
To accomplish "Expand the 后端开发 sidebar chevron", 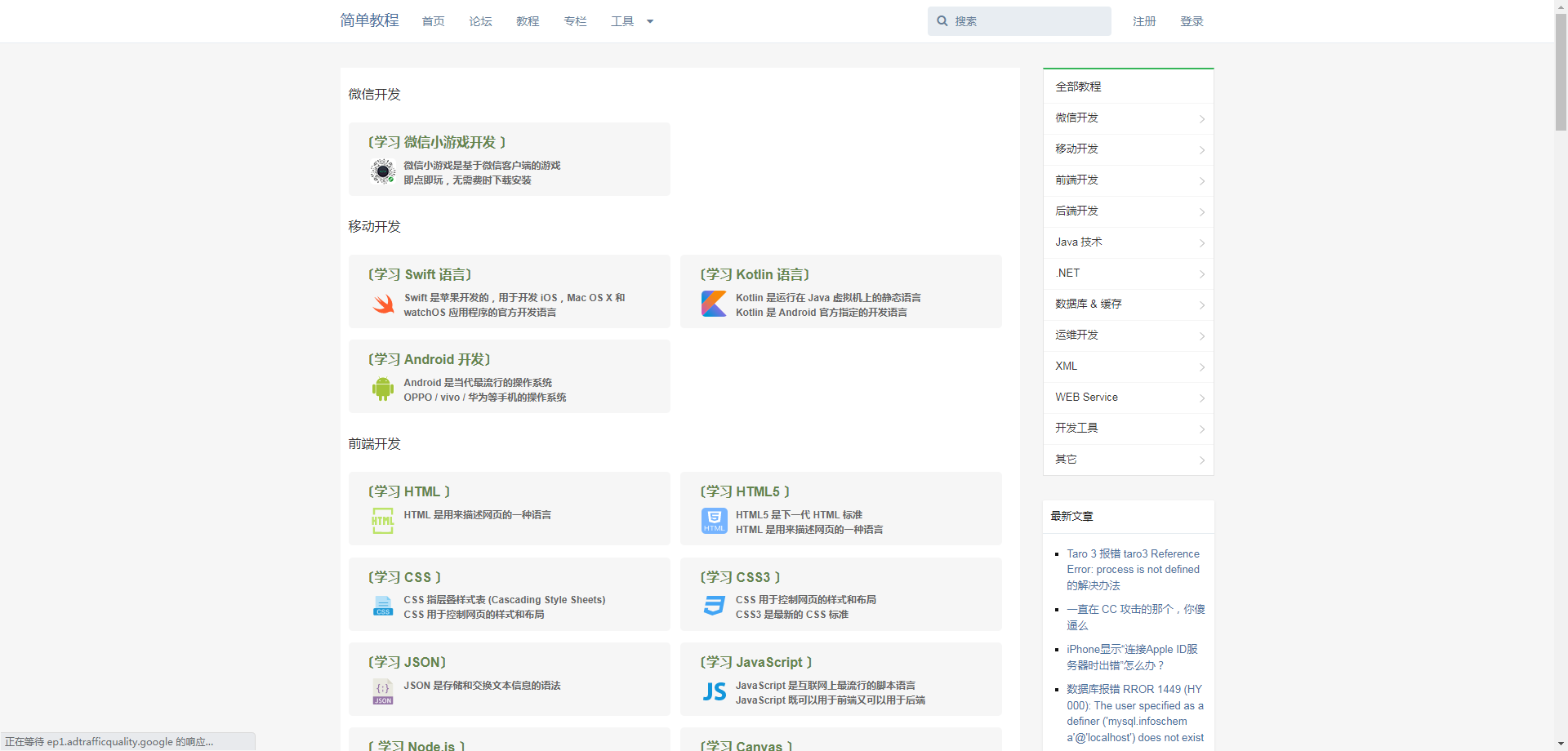I will (x=1201, y=212).
